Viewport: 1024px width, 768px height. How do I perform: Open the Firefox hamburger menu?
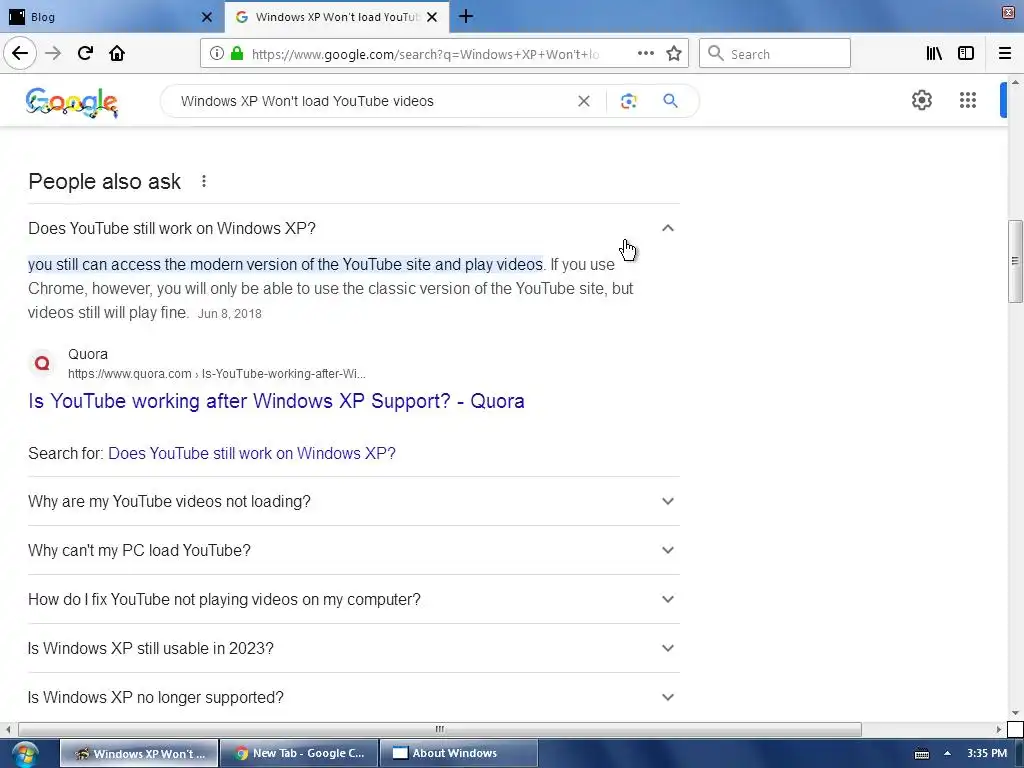click(x=1005, y=54)
